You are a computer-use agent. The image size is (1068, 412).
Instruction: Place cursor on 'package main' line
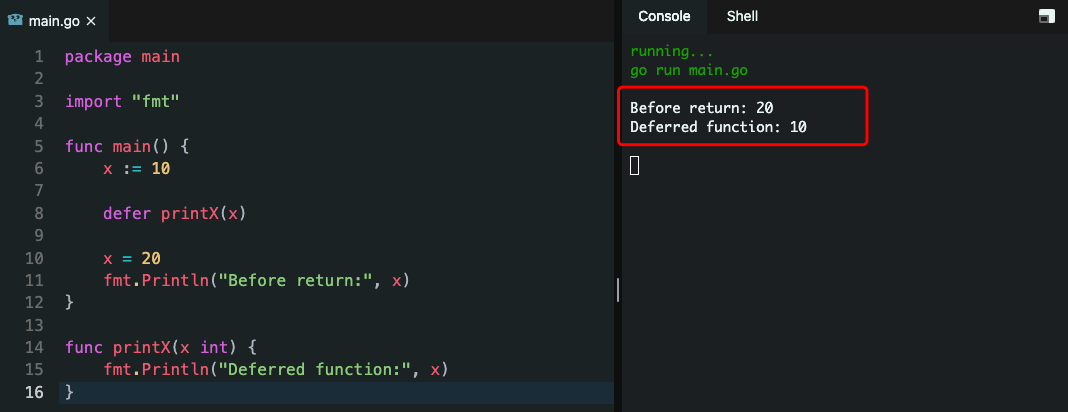pos(123,57)
